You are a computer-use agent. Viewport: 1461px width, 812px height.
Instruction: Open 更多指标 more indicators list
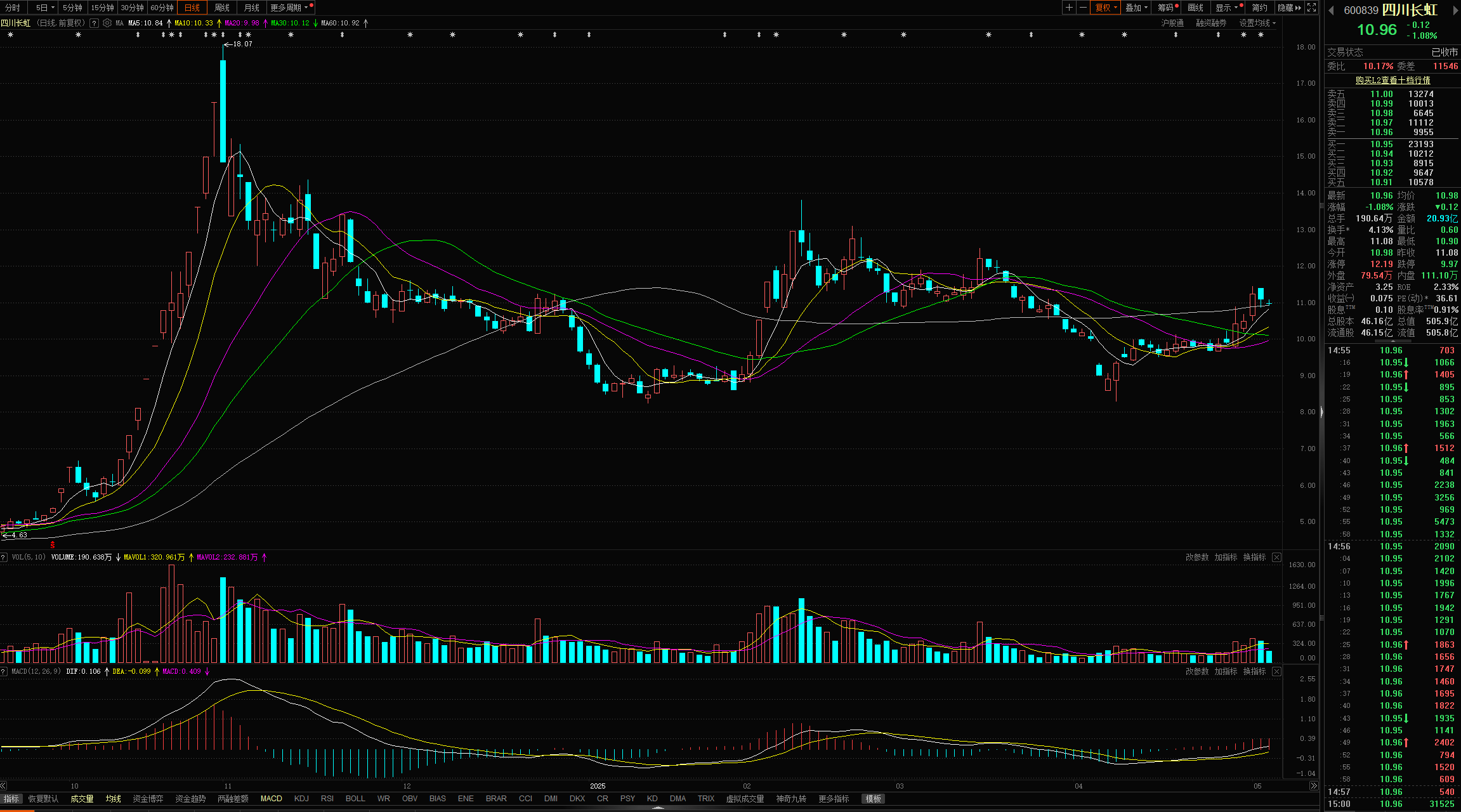coord(834,799)
